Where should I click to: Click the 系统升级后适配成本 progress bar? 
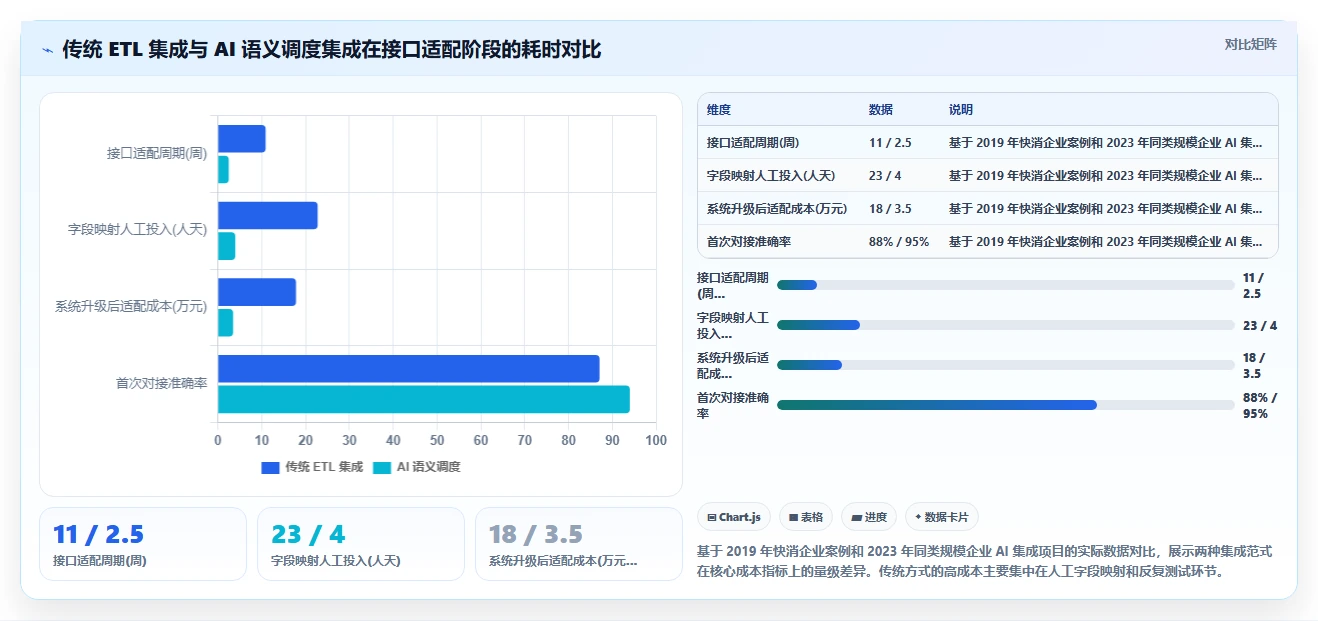point(1005,365)
